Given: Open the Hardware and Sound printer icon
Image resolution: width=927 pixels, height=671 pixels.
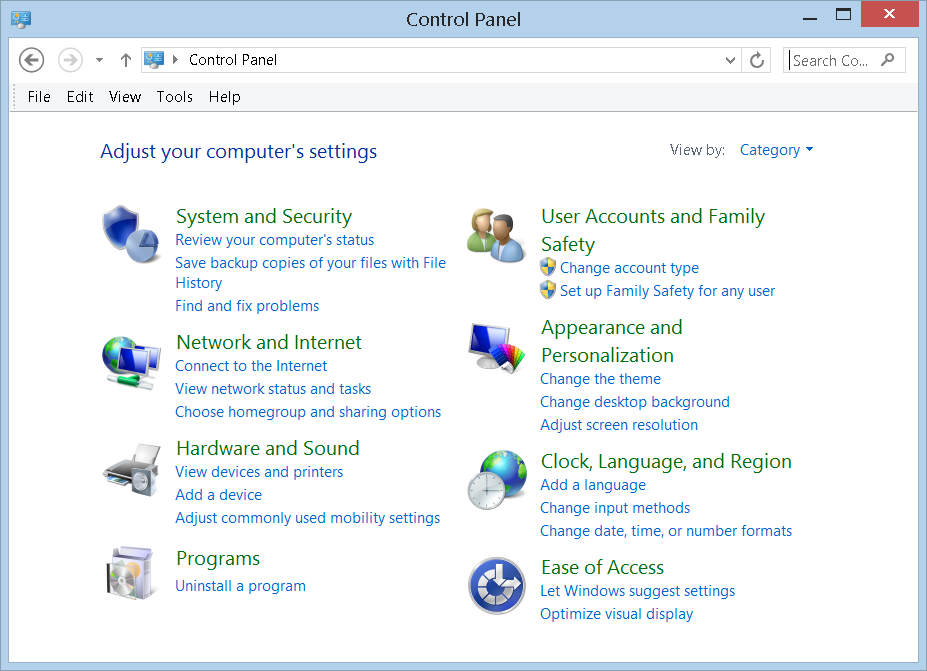Looking at the screenshot, I should point(131,470).
